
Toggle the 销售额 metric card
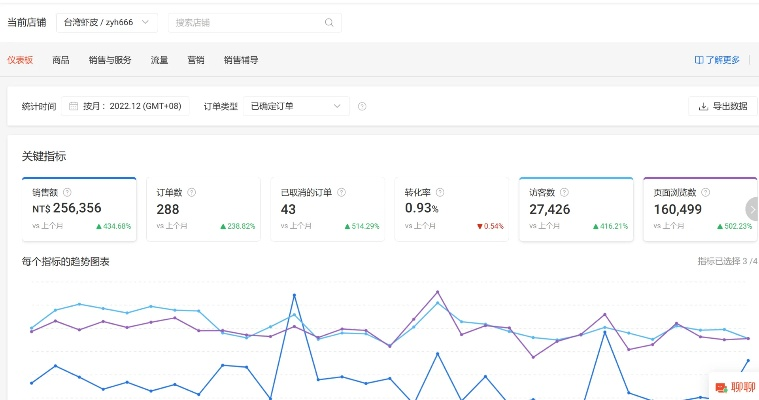click(78, 210)
